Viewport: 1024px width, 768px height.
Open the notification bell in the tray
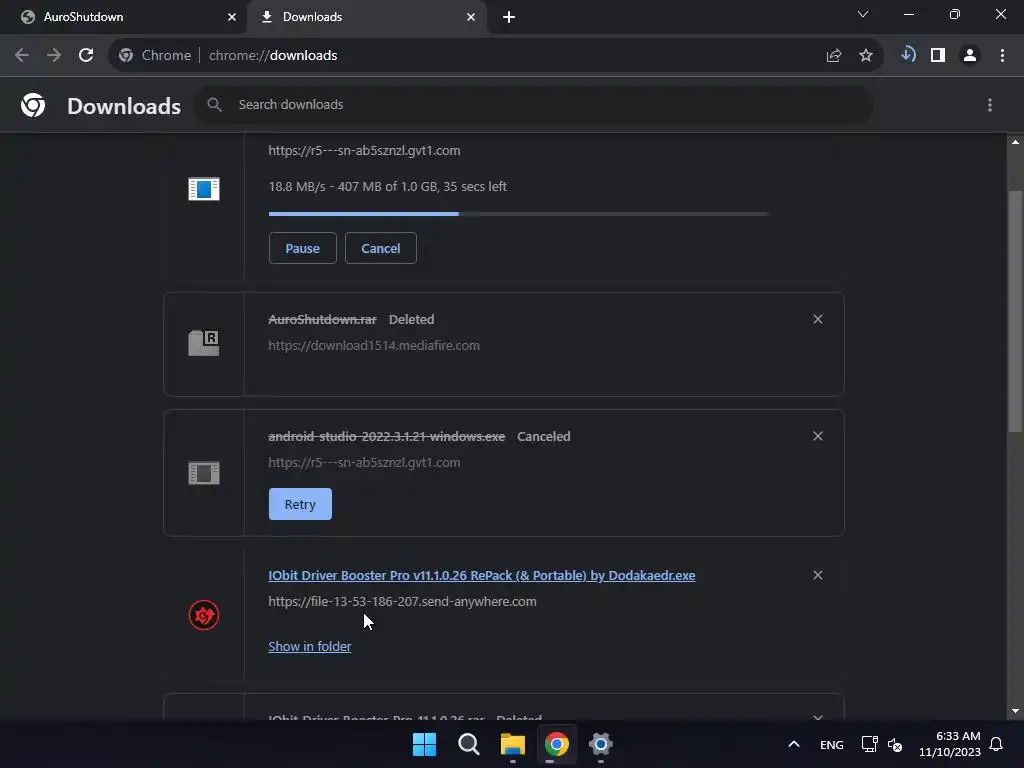[x=996, y=744]
